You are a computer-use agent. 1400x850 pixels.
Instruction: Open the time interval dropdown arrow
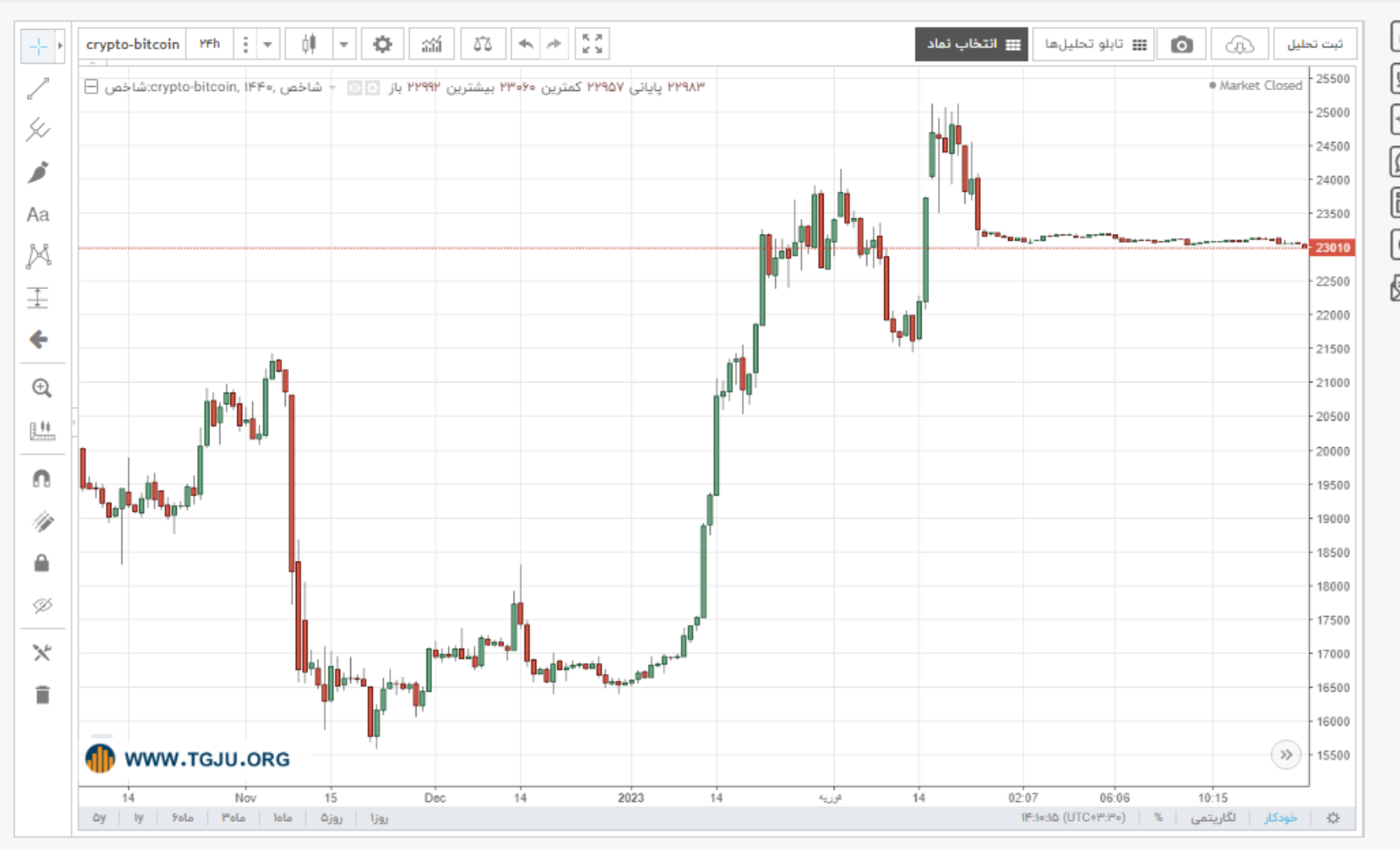(267, 44)
